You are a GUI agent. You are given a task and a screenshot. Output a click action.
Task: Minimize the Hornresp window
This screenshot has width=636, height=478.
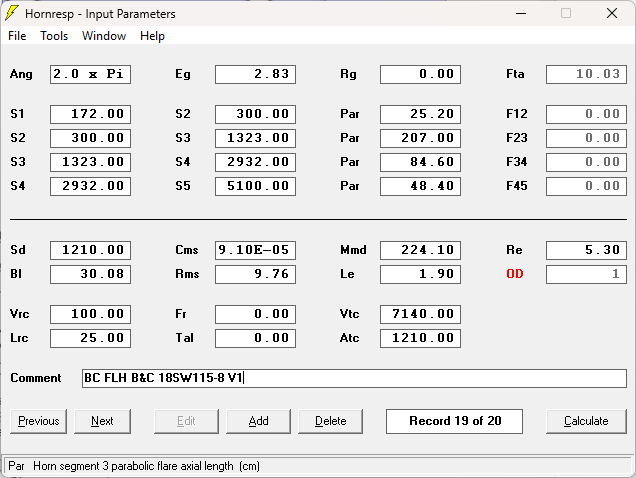[x=521, y=13]
